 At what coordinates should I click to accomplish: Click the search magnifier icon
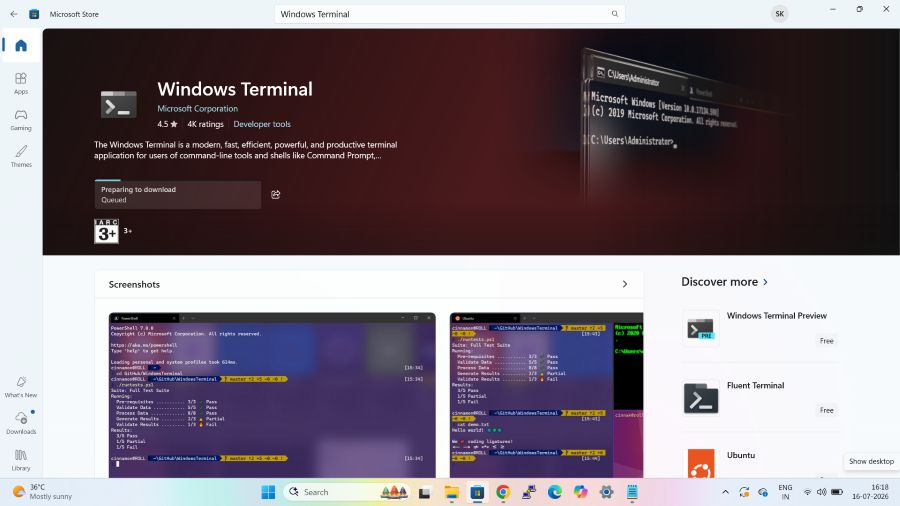[x=615, y=14]
